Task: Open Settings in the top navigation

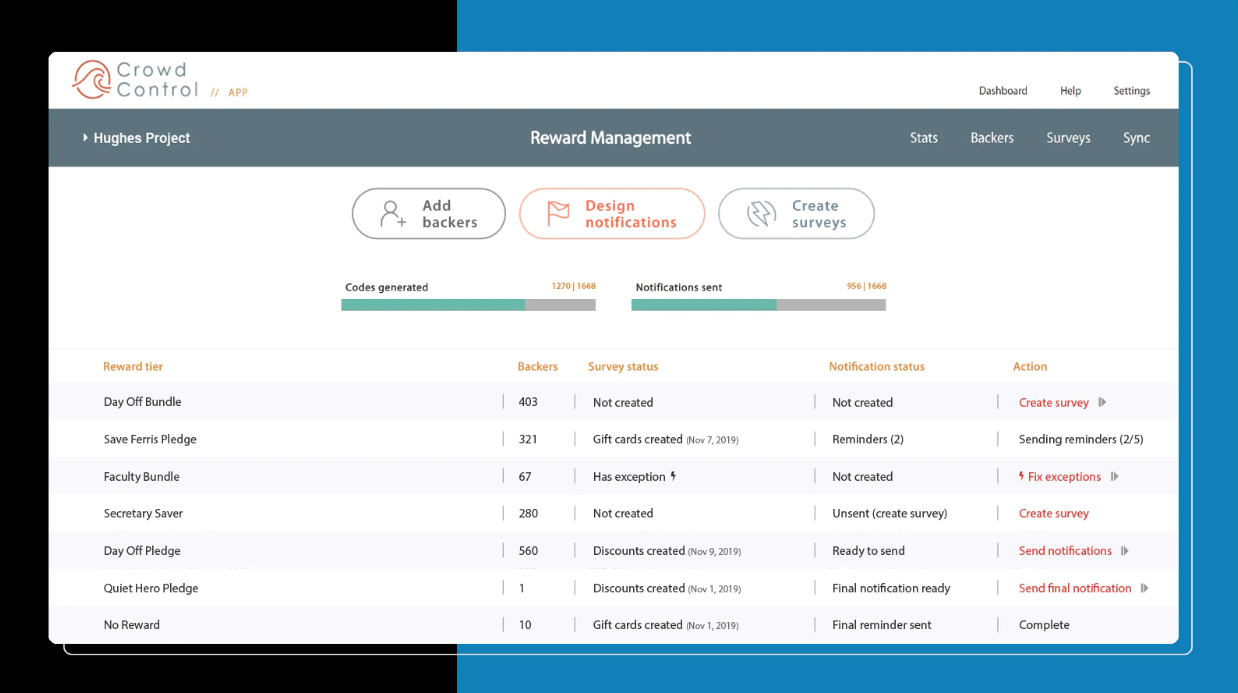Action: click(x=1132, y=91)
